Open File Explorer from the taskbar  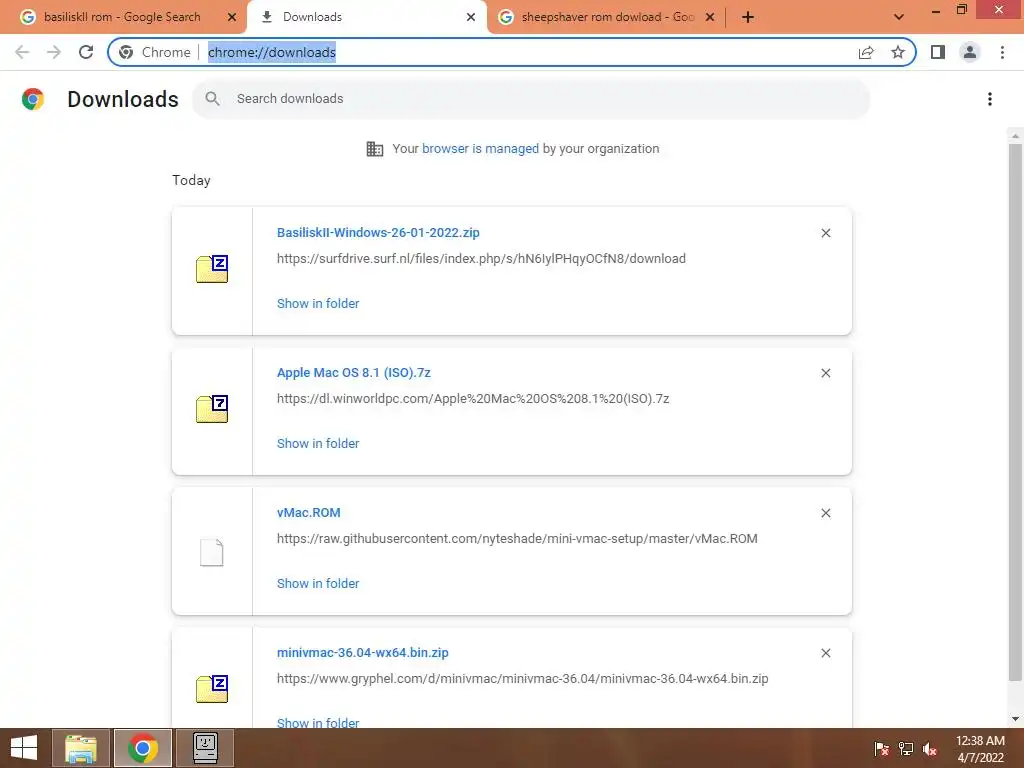click(x=81, y=748)
